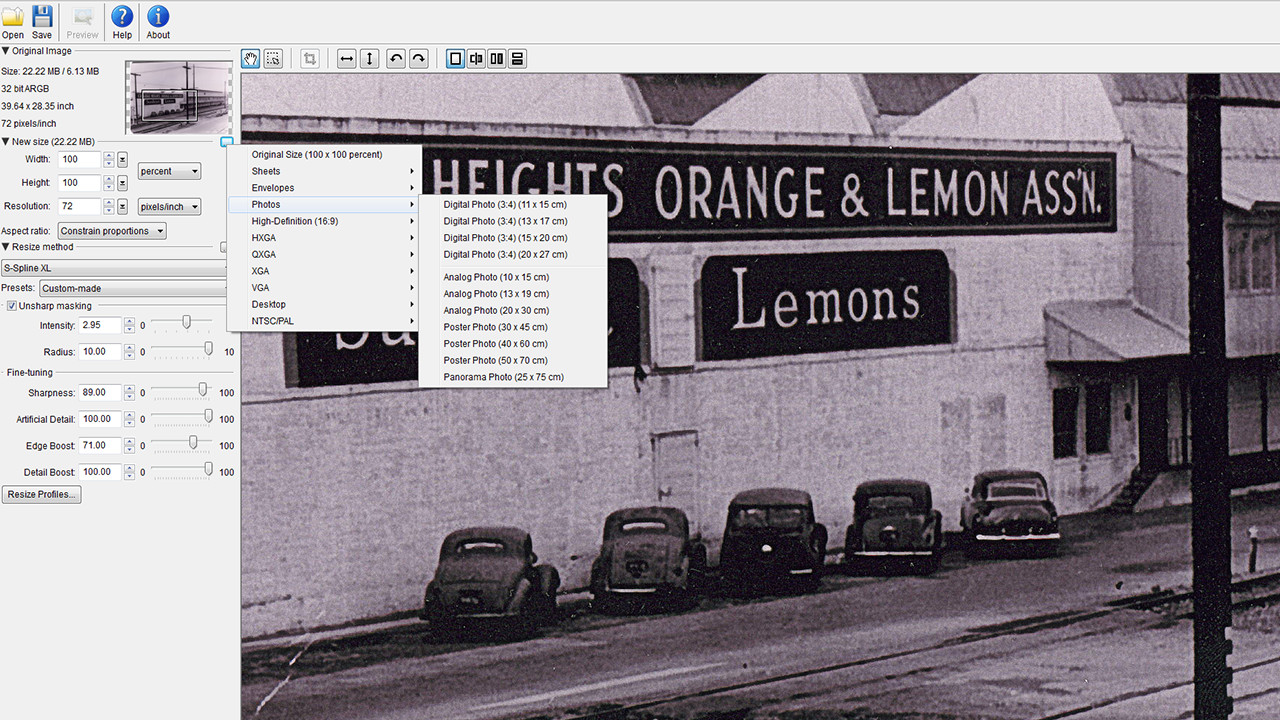Image resolution: width=1280 pixels, height=720 pixels.
Task: Open the percent units dropdown
Action: [x=169, y=171]
